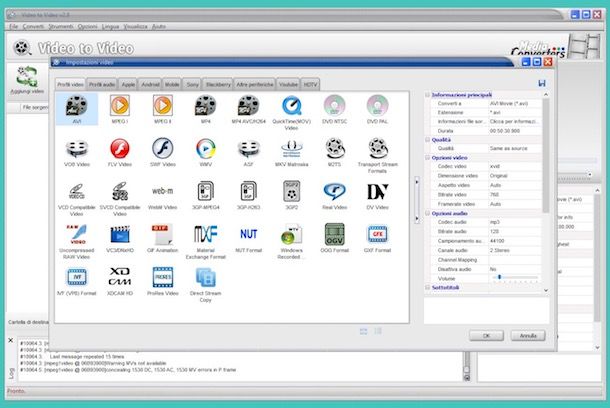Click the Aggiungi video toolbar icon
Image resolution: width=610 pixels, height=408 pixels.
pos(25,78)
